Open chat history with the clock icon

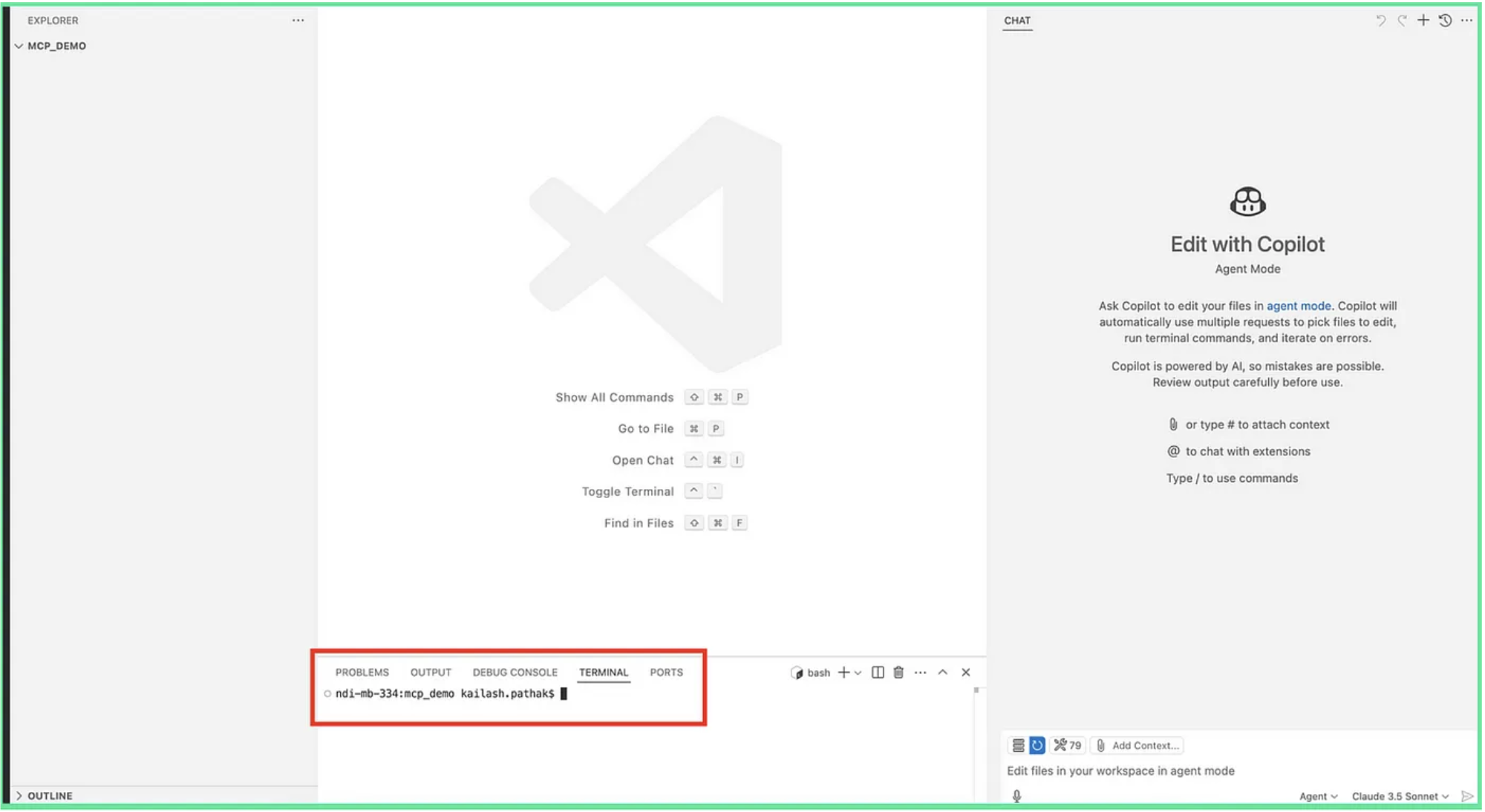pyautogui.click(x=1445, y=20)
